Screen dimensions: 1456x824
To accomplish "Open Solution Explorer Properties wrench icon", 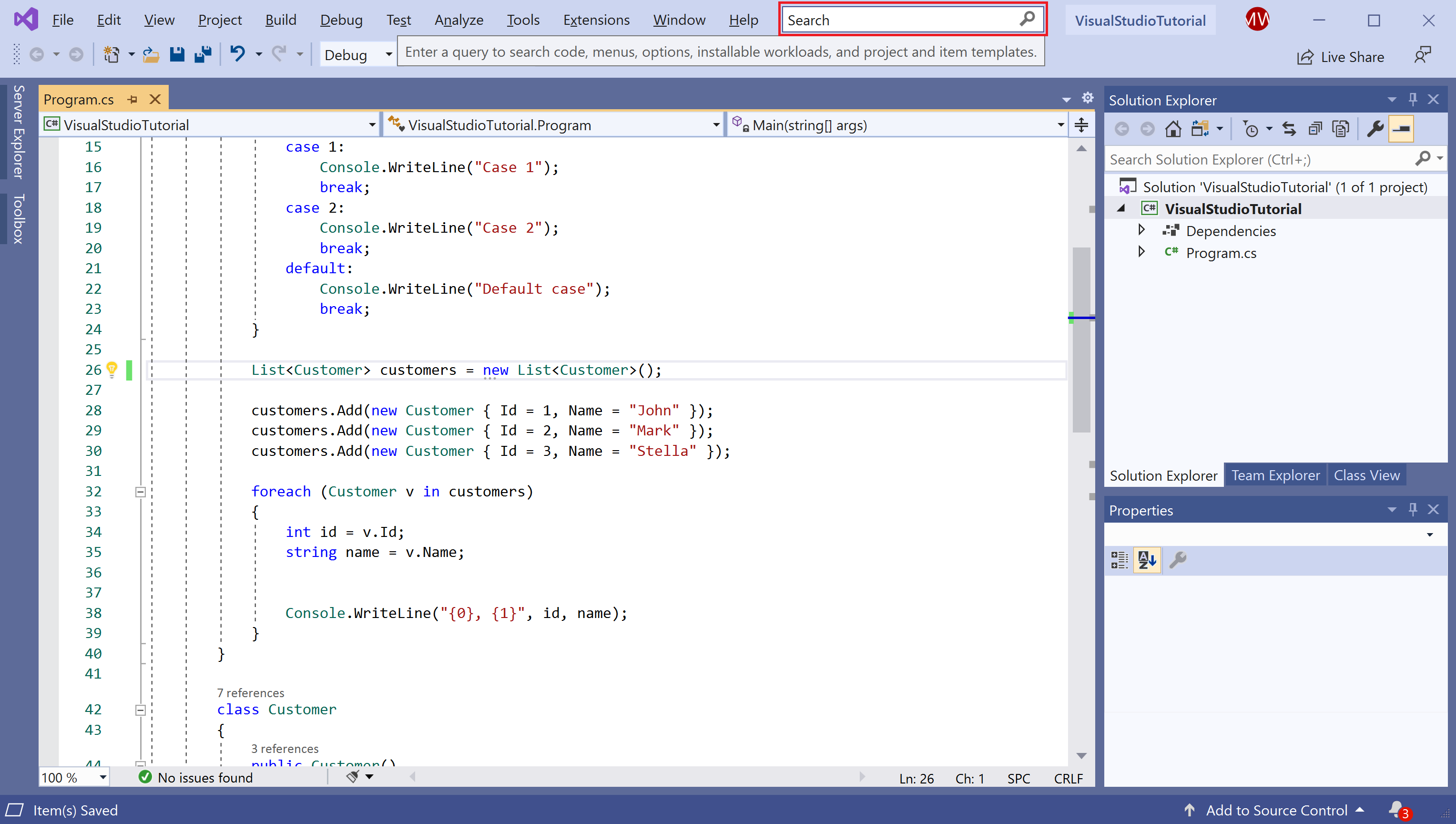I will 1375,129.
